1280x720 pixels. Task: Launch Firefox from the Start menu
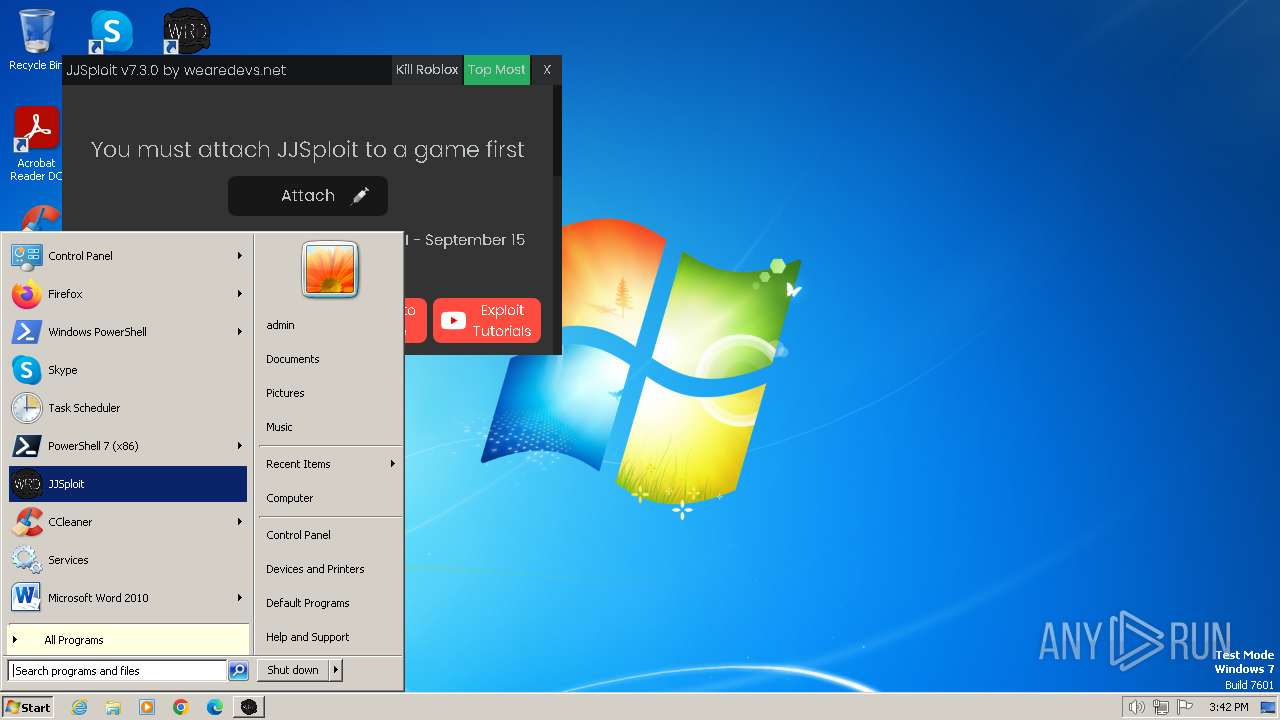pos(128,294)
